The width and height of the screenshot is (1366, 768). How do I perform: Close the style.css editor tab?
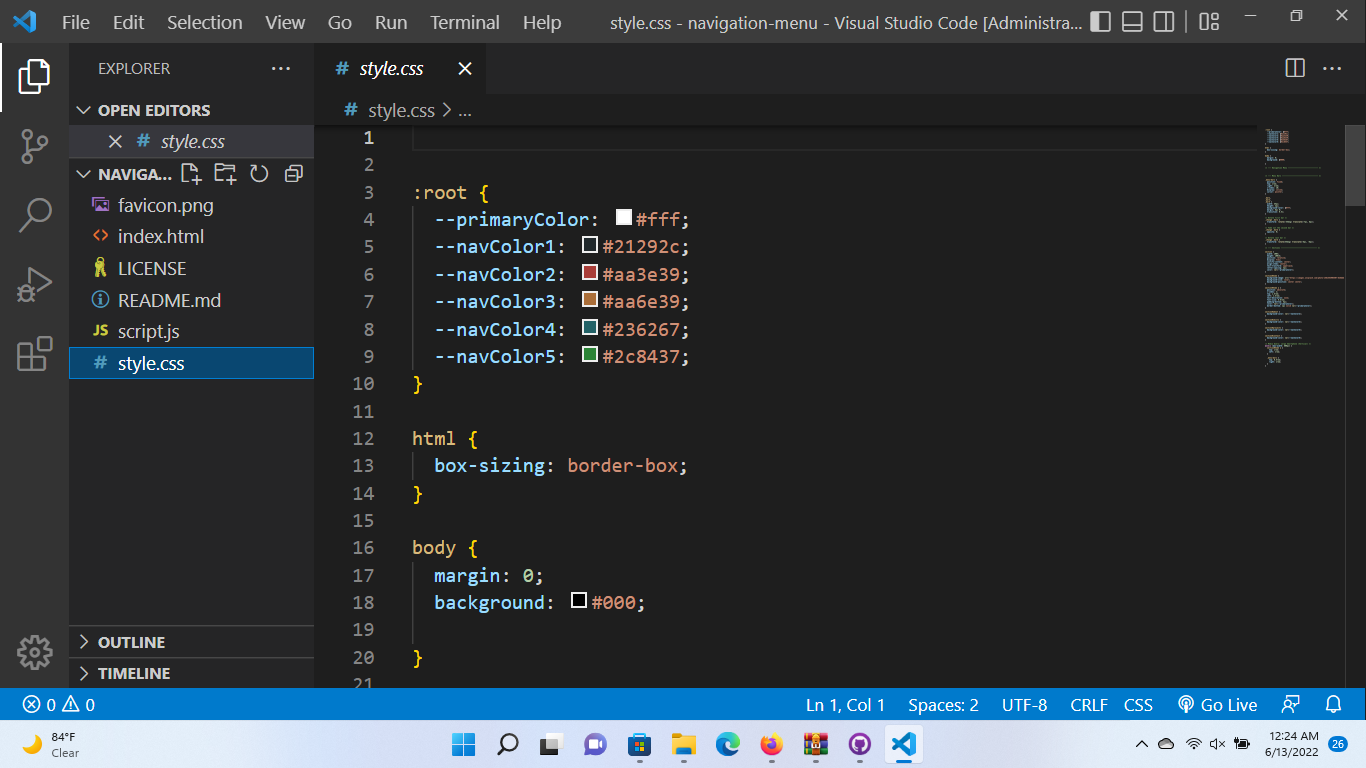point(465,68)
